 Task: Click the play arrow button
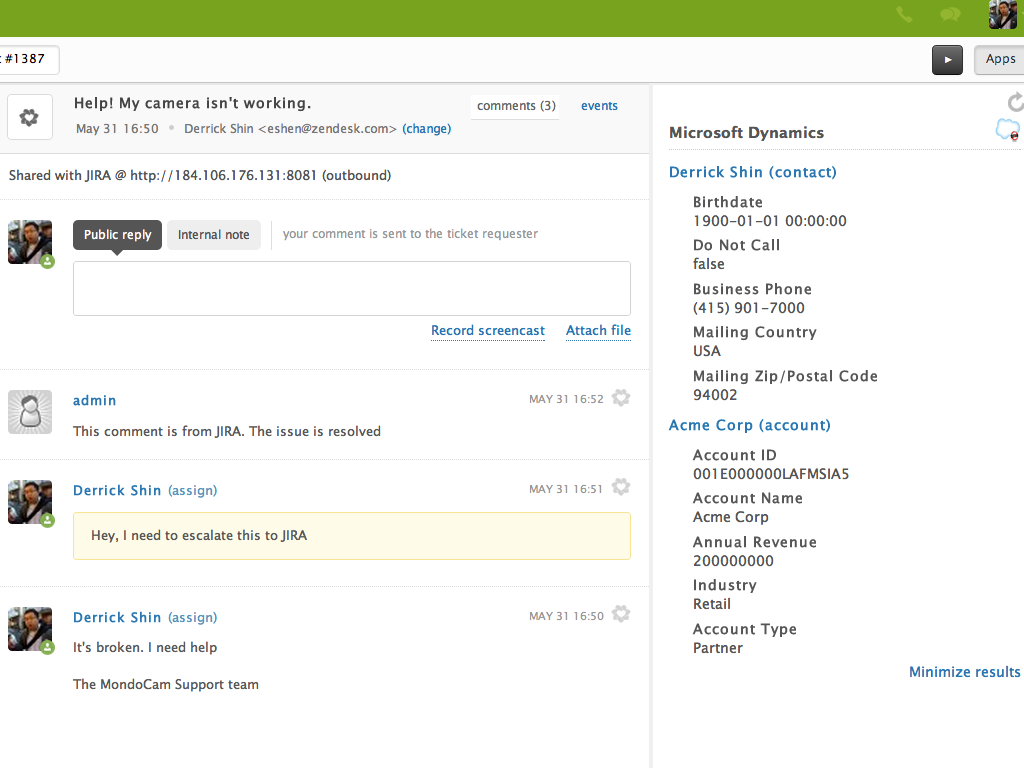point(947,60)
